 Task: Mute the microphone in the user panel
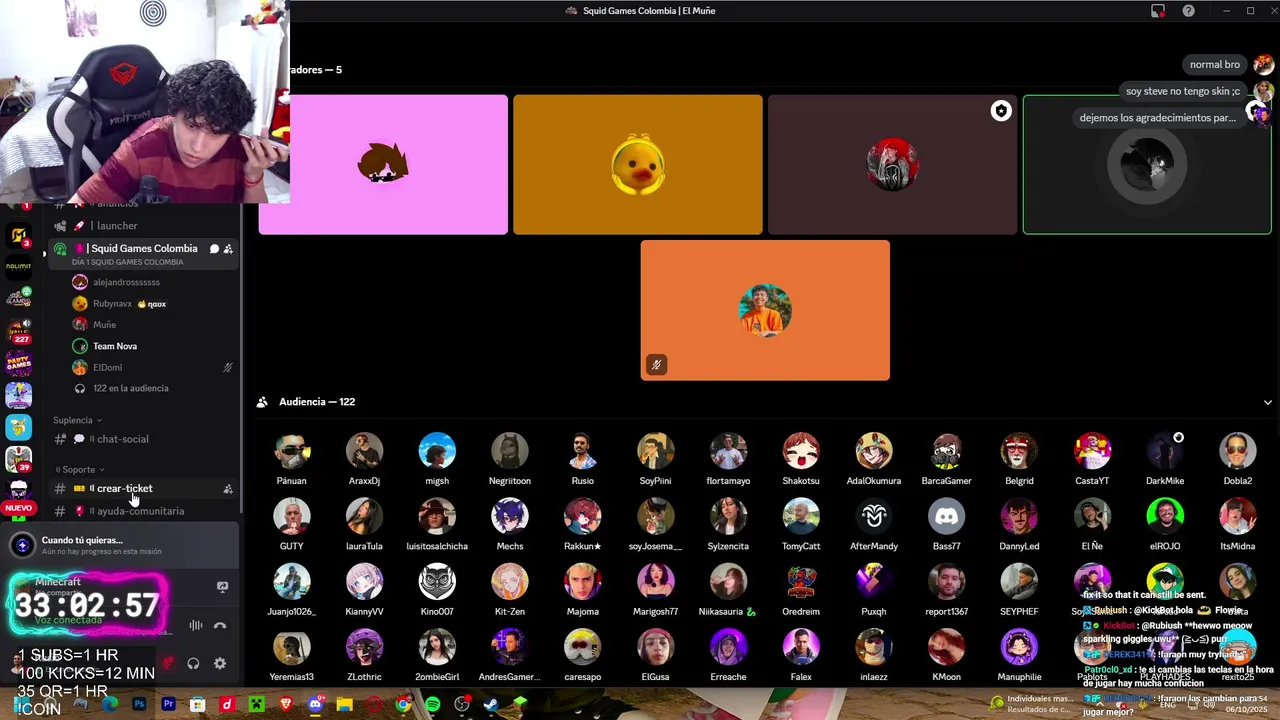(168, 663)
